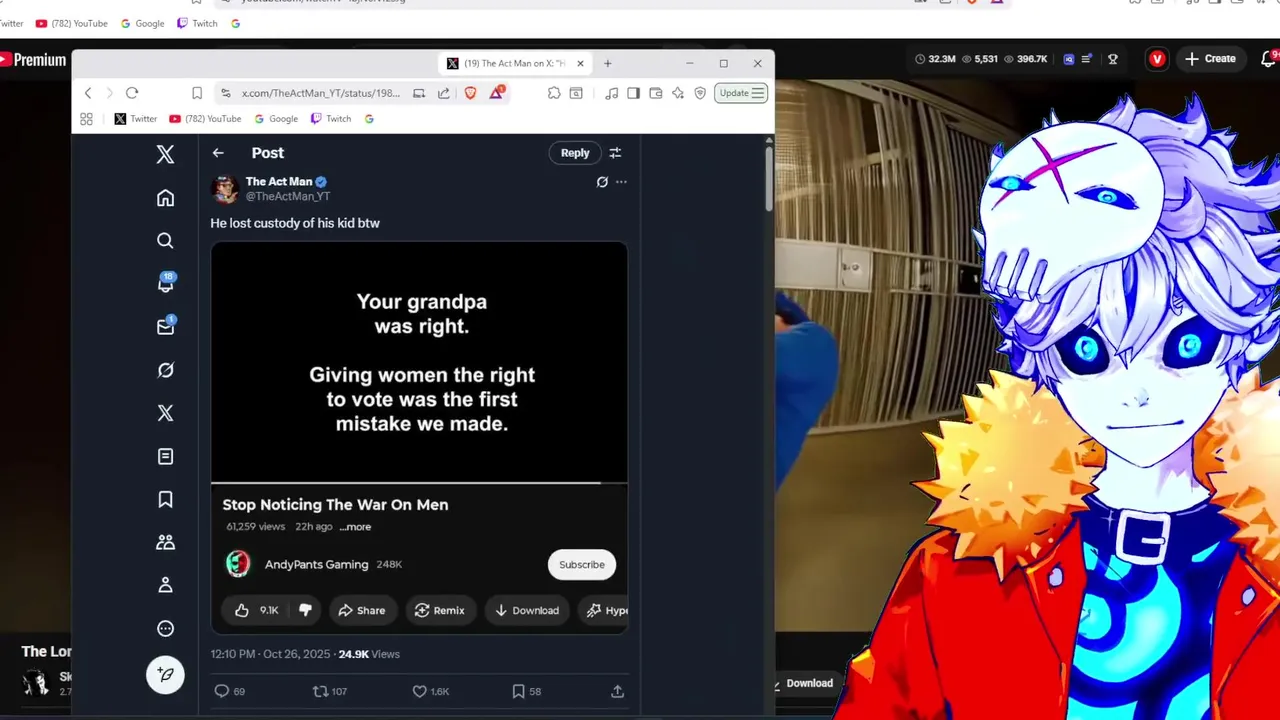Open AndyPants Gaming channel avatar
The width and height of the screenshot is (1280, 720).
point(238,565)
